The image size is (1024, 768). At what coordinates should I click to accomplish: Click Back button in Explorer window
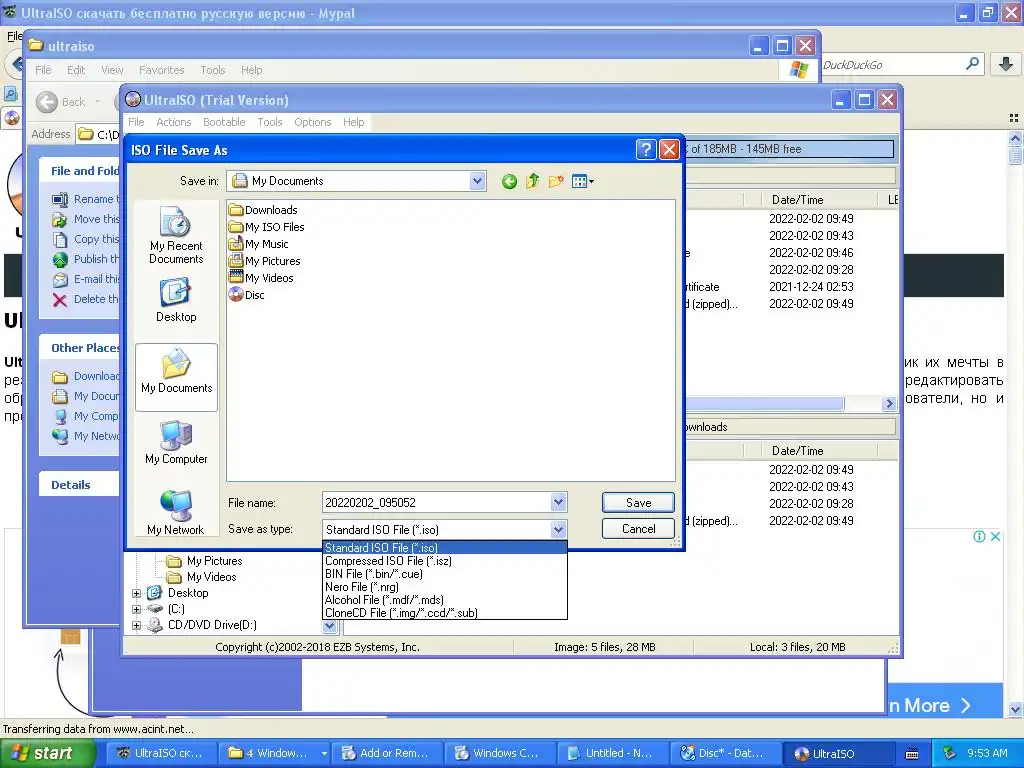(61, 102)
